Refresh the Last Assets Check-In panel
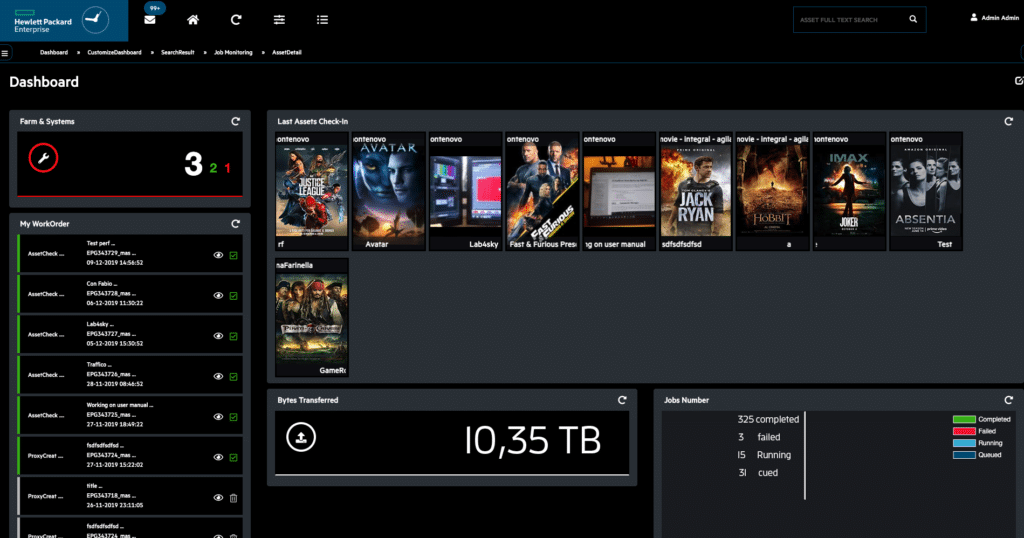1024x538 pixels. click(x=1008, y=121)
